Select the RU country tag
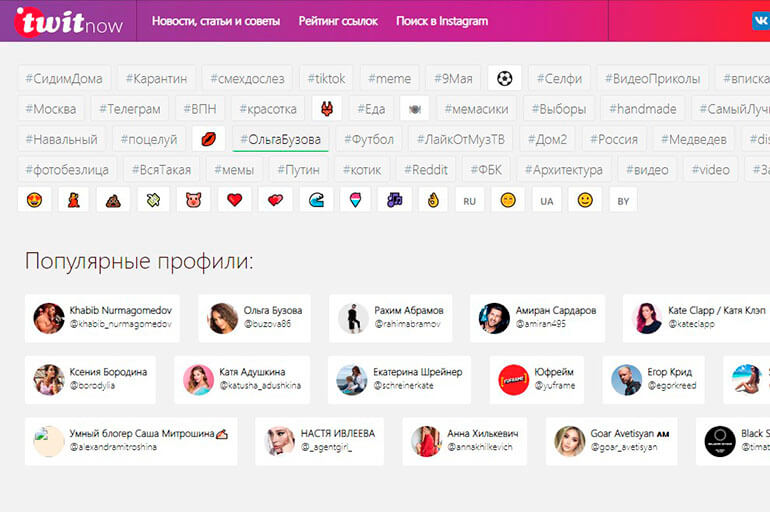Screen dimensions: 770x512 (x=469, y=200)
